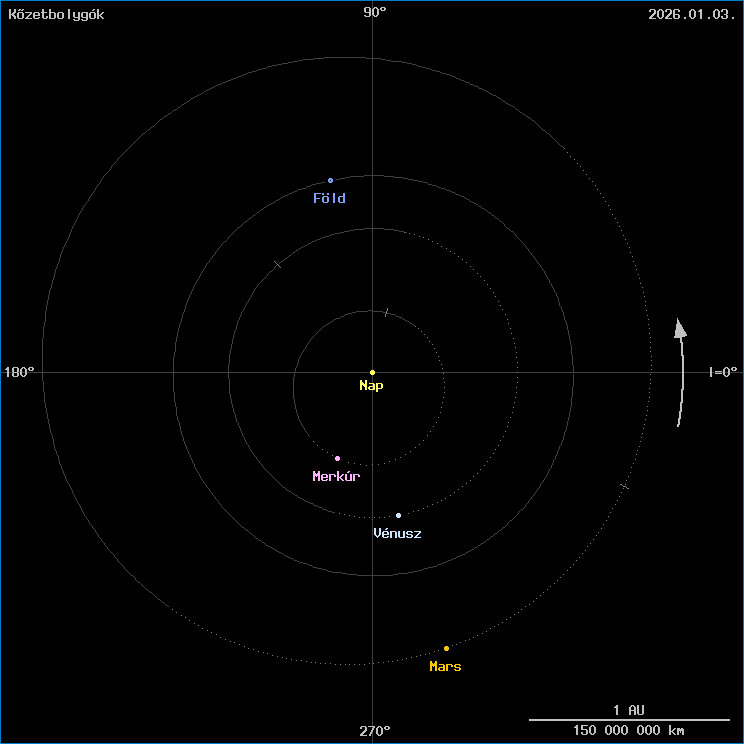Click the perihelion tick on Mars's orbit

tap(624, 486)
